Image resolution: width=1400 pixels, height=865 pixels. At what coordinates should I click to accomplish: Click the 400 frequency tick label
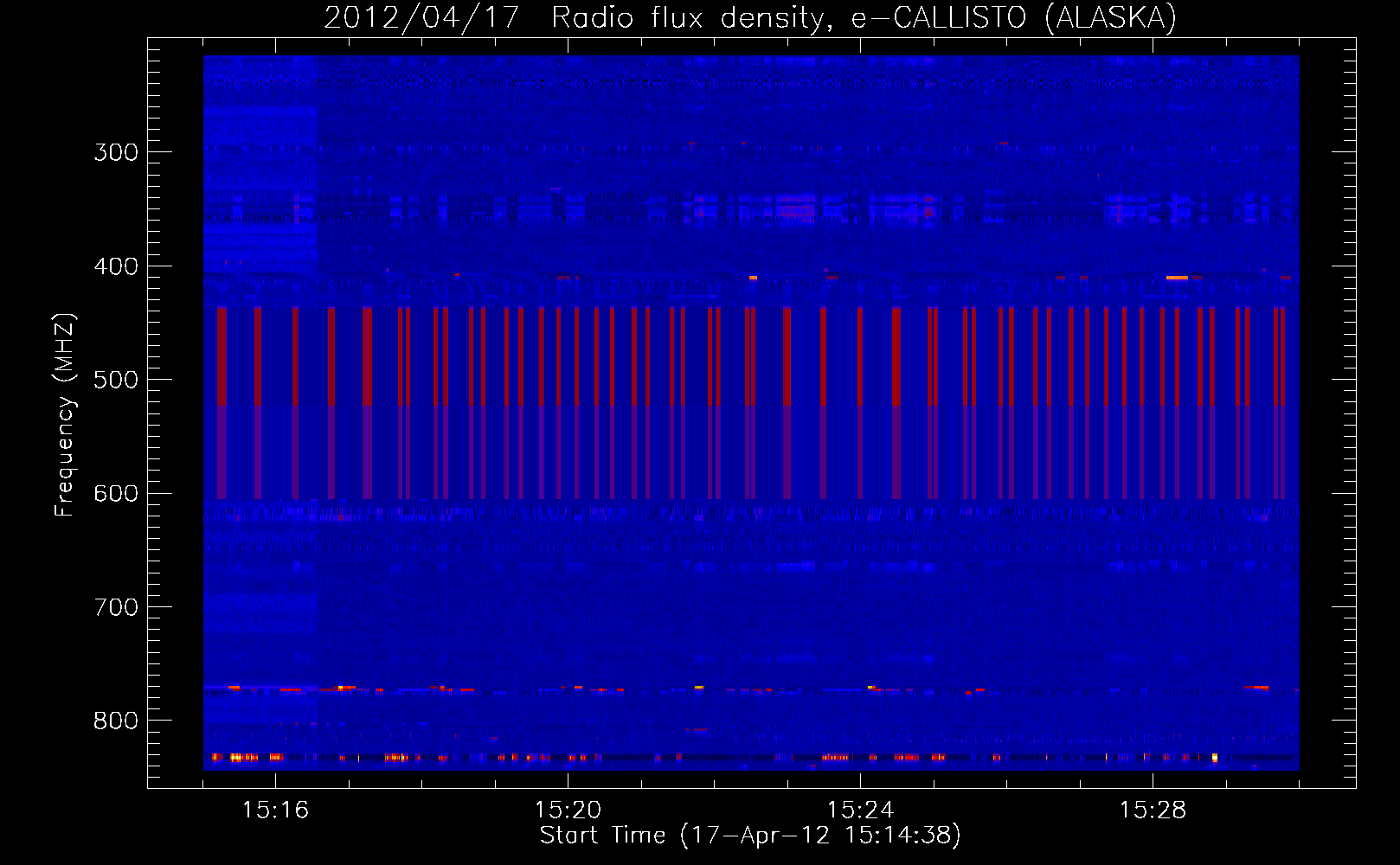click(116, 266)
